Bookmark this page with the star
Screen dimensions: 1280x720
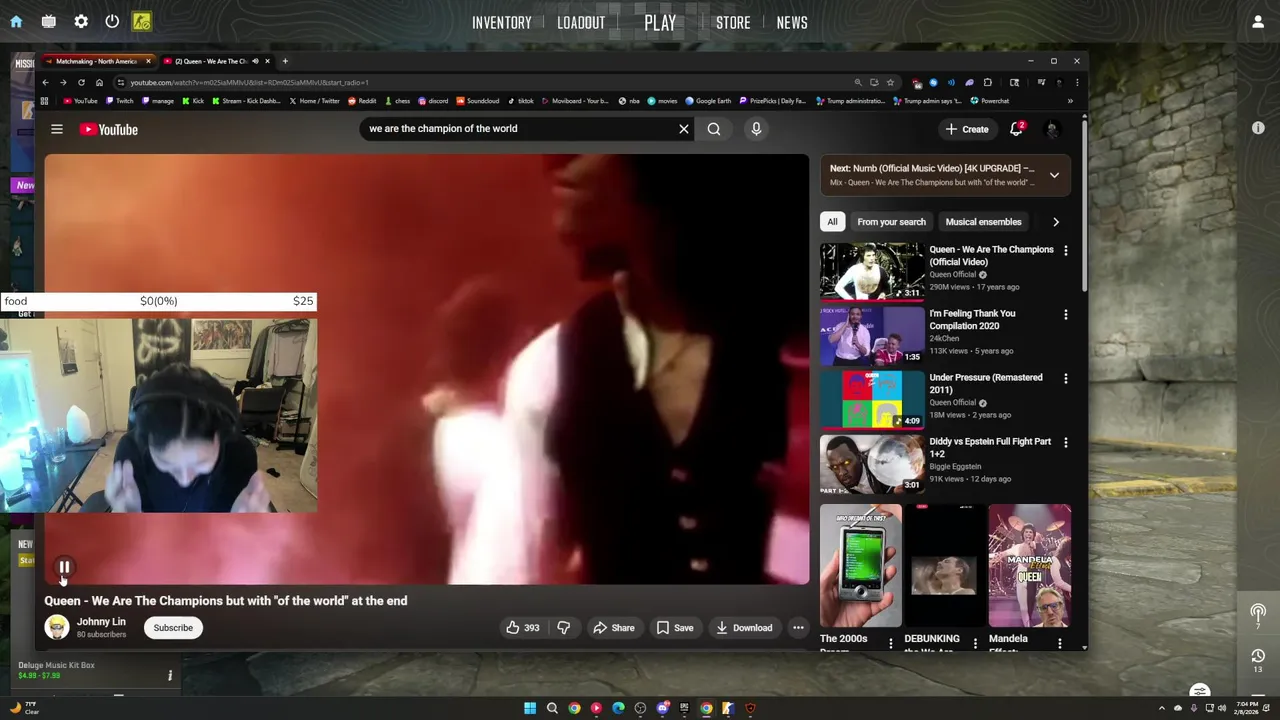[x=890, y=82]
